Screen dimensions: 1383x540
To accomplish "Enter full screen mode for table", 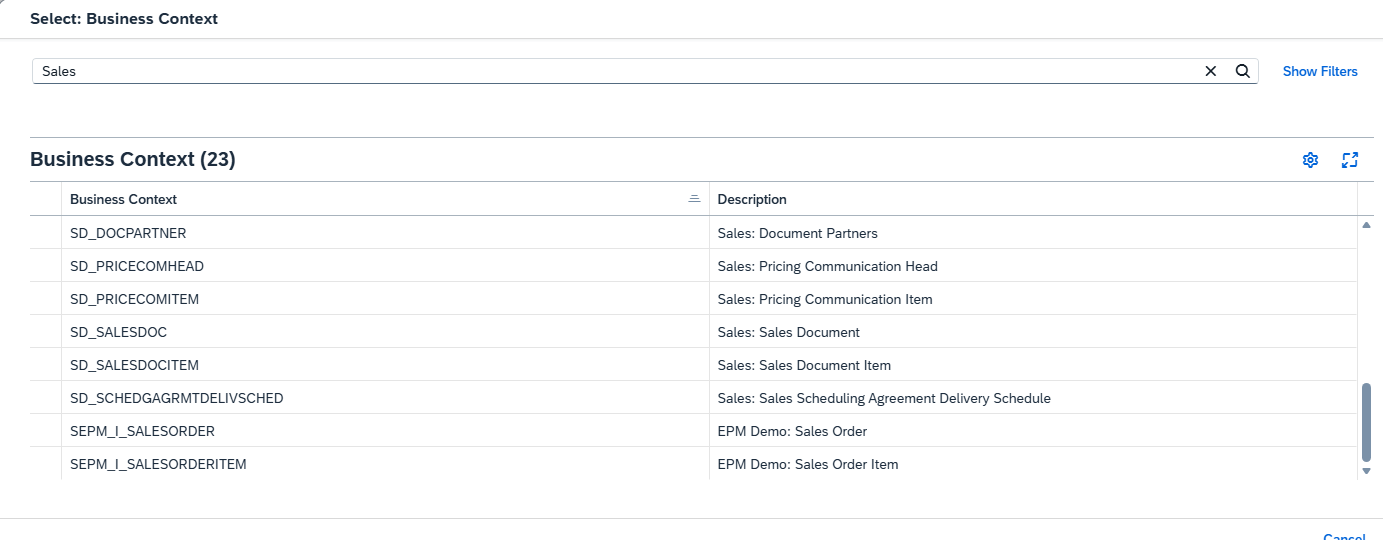I will pos(1350,160).
